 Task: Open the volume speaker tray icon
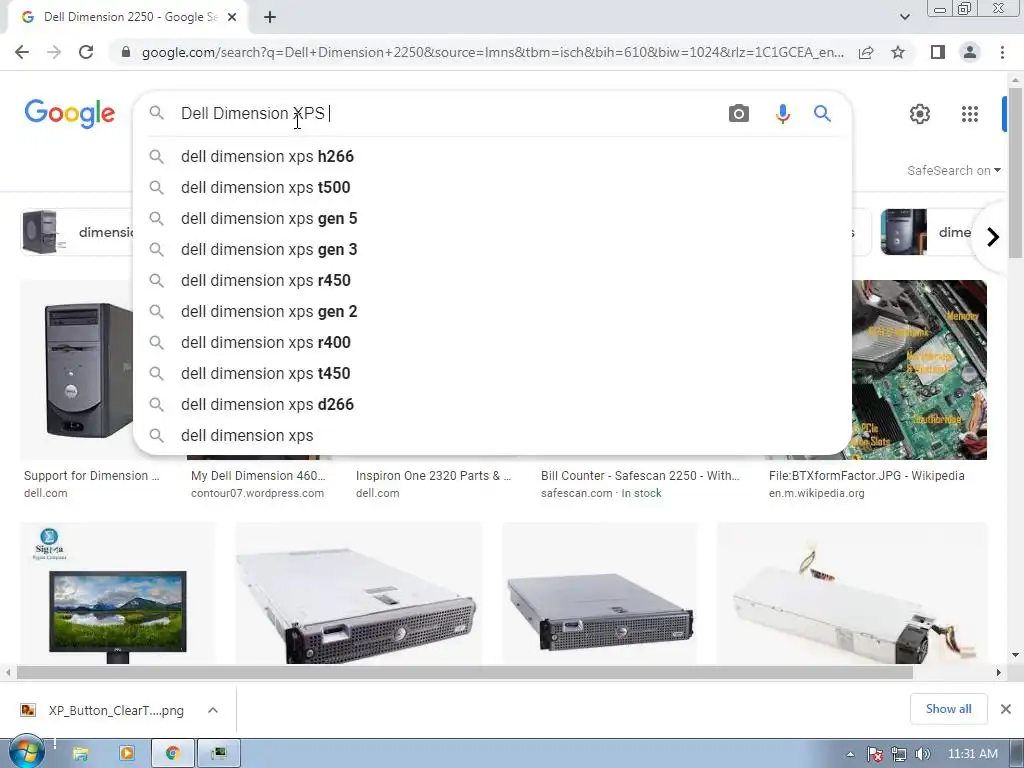pyautogui.click(x=922, y=754)
